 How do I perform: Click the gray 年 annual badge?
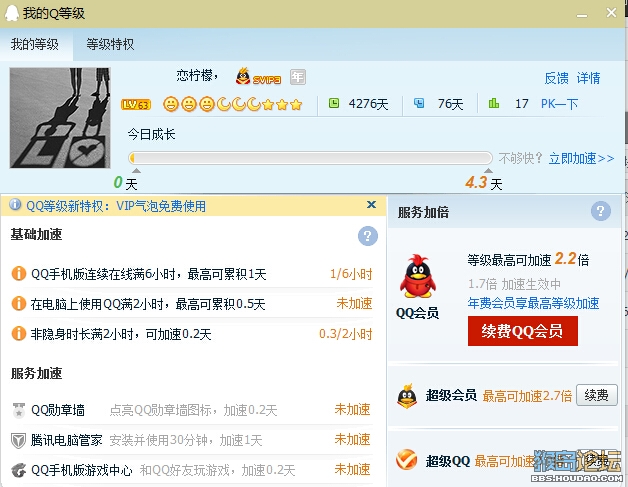click(298, 77)
